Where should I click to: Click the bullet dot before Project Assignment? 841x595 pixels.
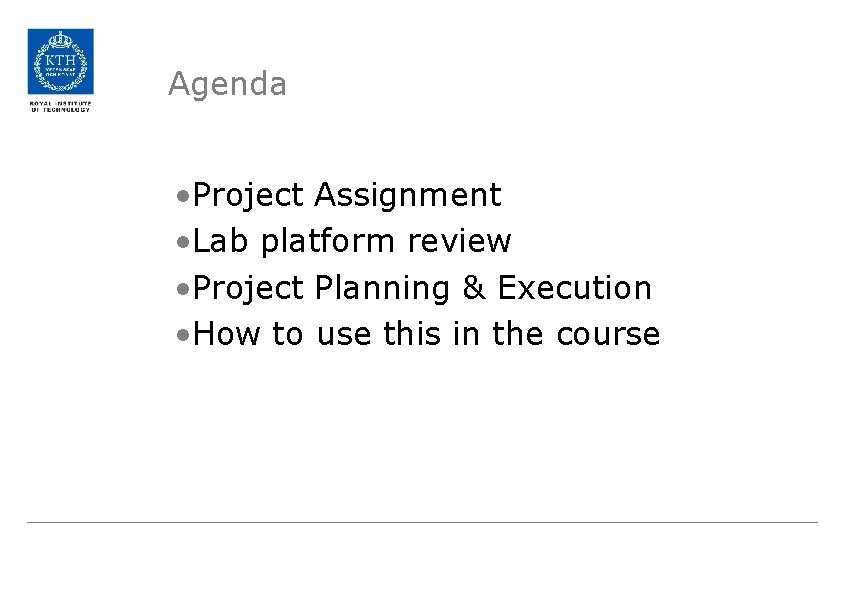pyautogui.click(x=180, y=196)
